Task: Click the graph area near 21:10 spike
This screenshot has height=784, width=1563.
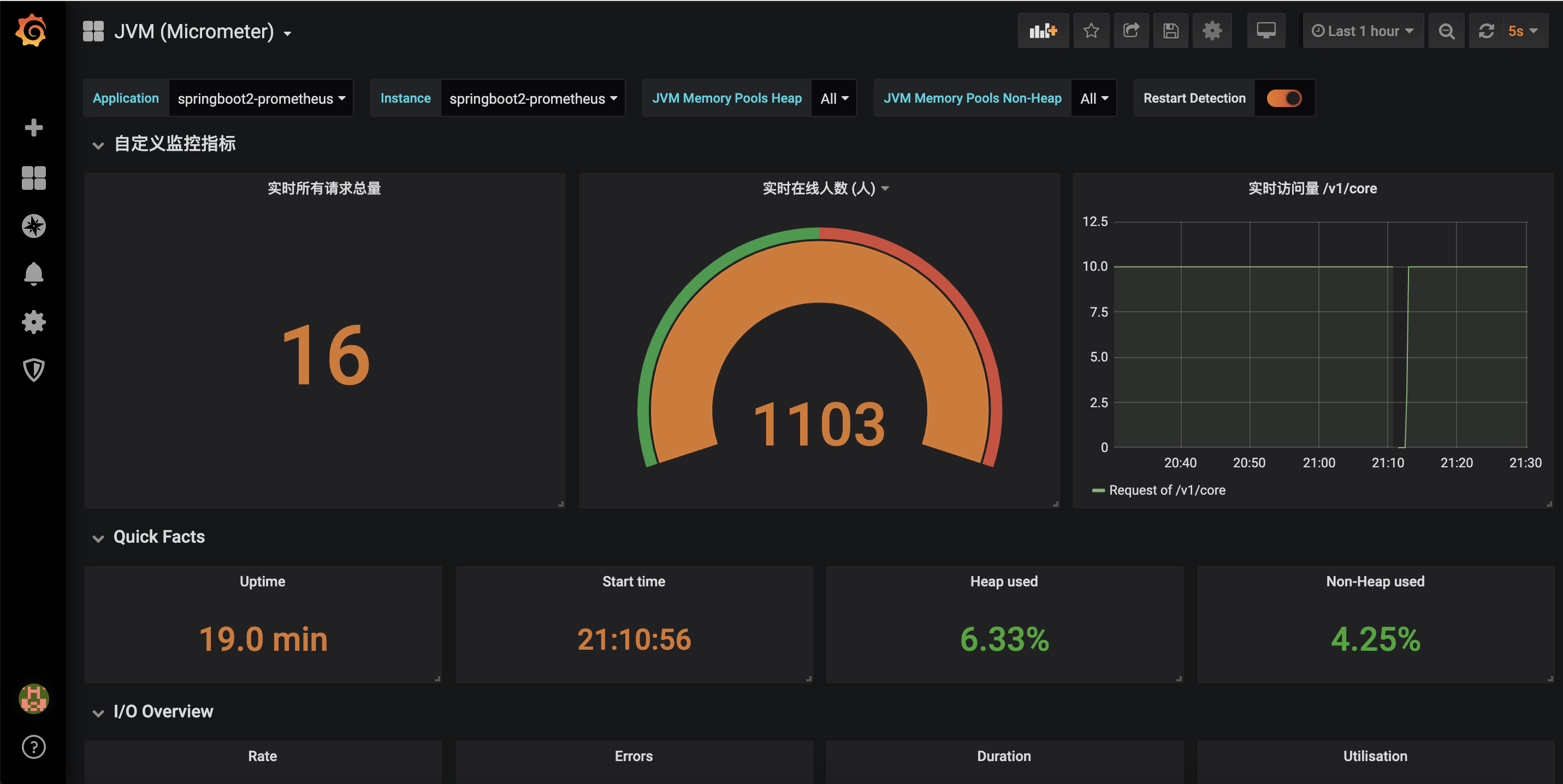Action: pyautogui.click(x=1406, y=358)
